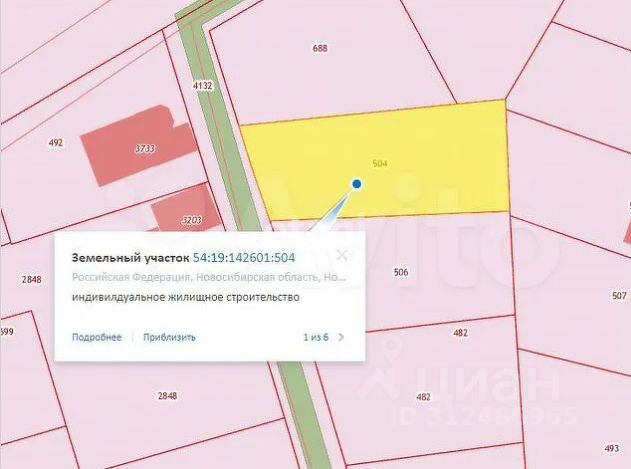This screenshot has height=469, width=631.
Task: Select parcel labeled 507
Action: [619, 296]
